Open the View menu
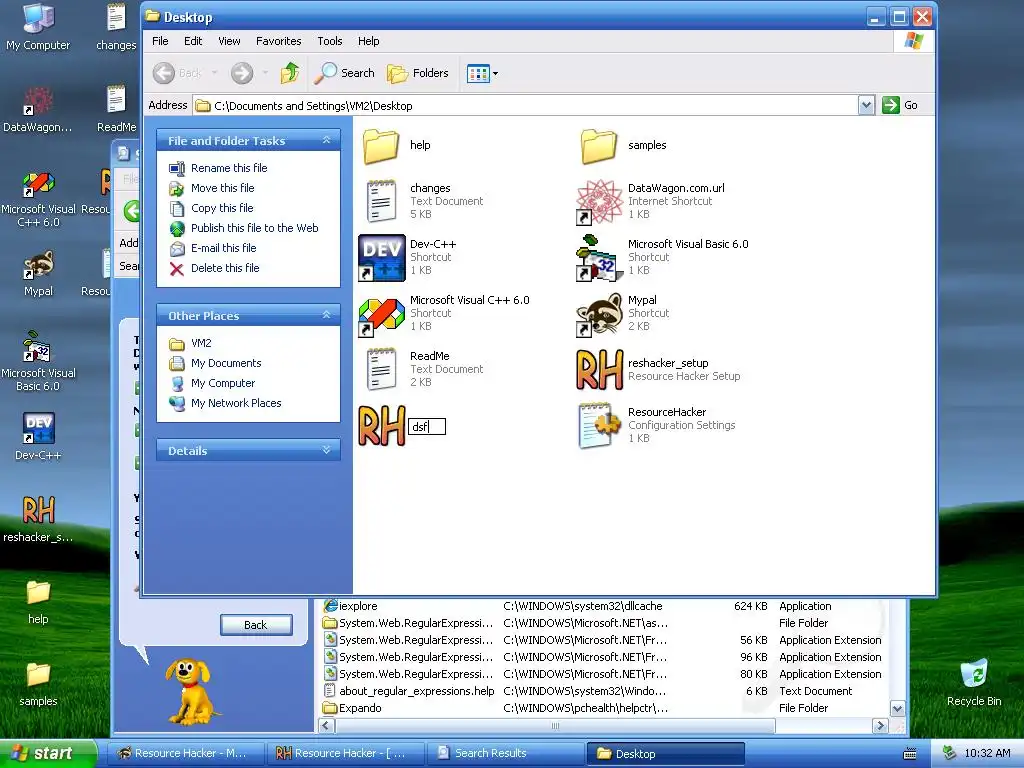This screenshot has height=768, width=1024. [x=229, y=41]
